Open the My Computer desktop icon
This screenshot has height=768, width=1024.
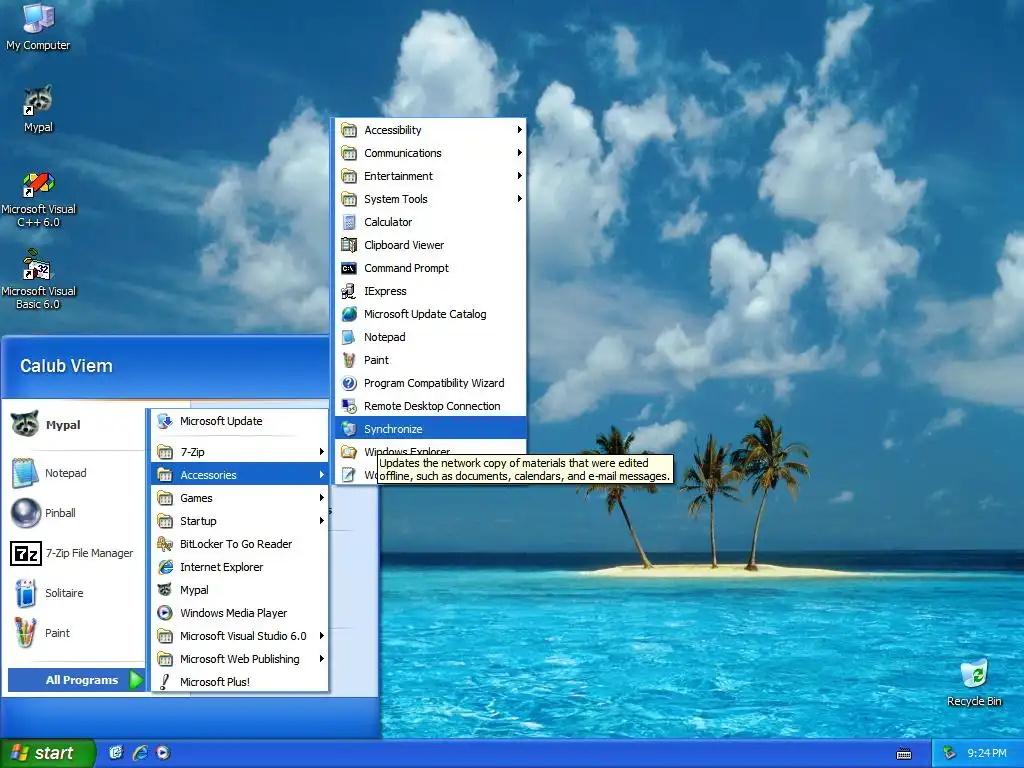tap(38, 26)
